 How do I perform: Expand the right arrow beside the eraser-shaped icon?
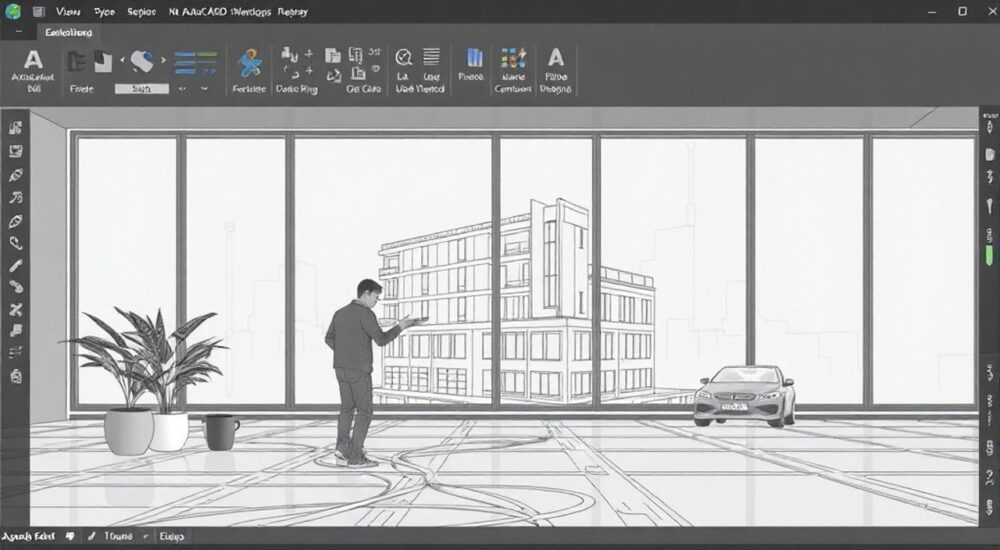click(163, 61)
